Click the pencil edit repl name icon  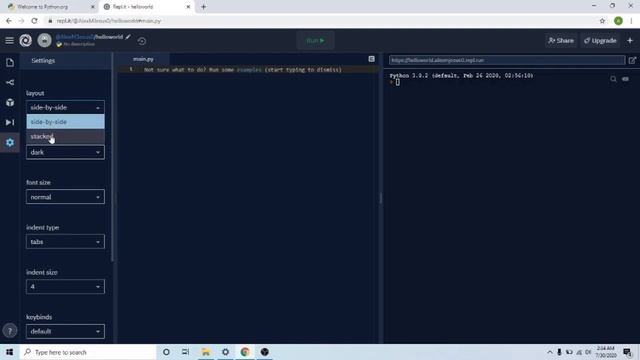point(128,37)
